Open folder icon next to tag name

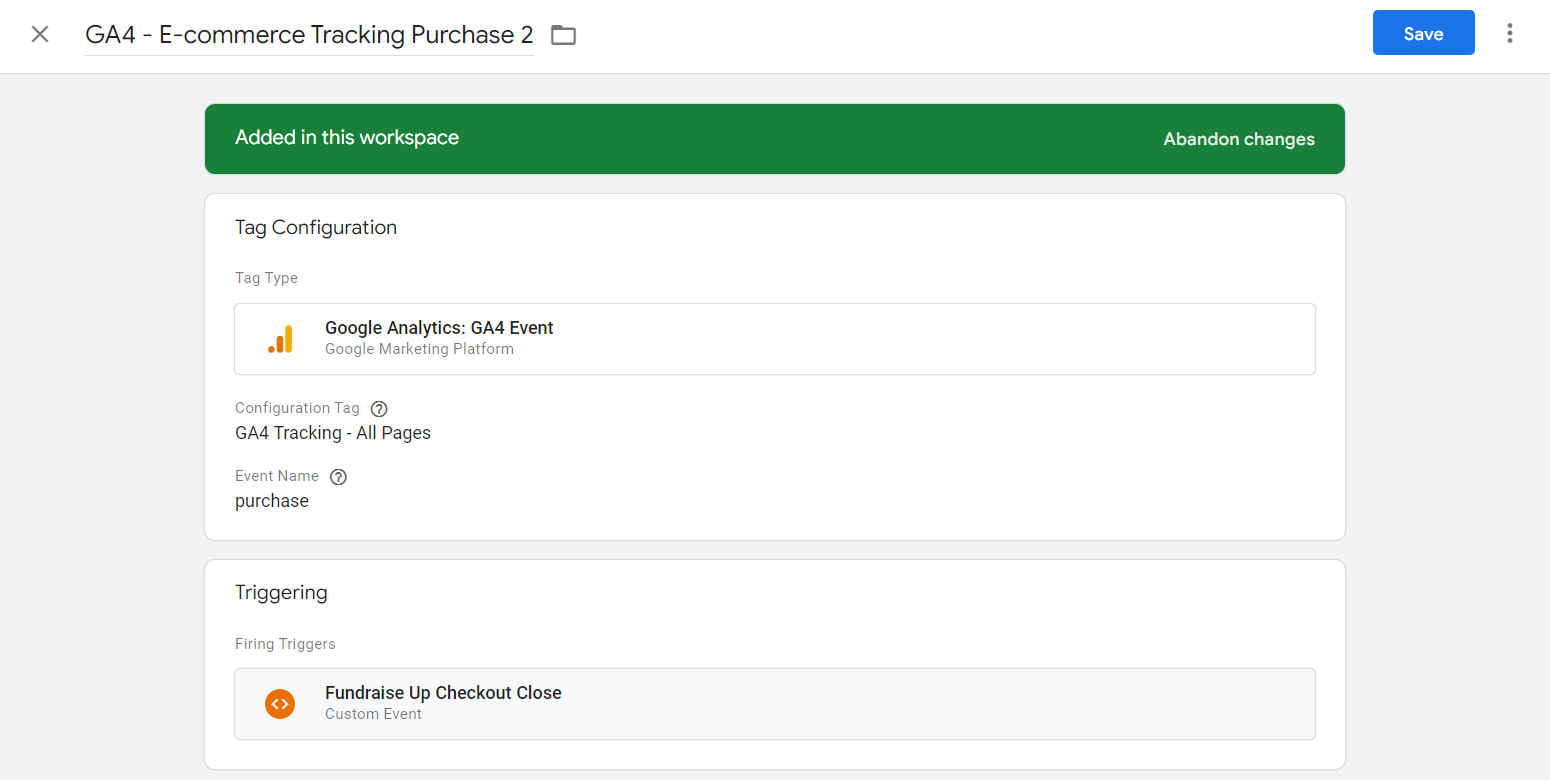564,35
